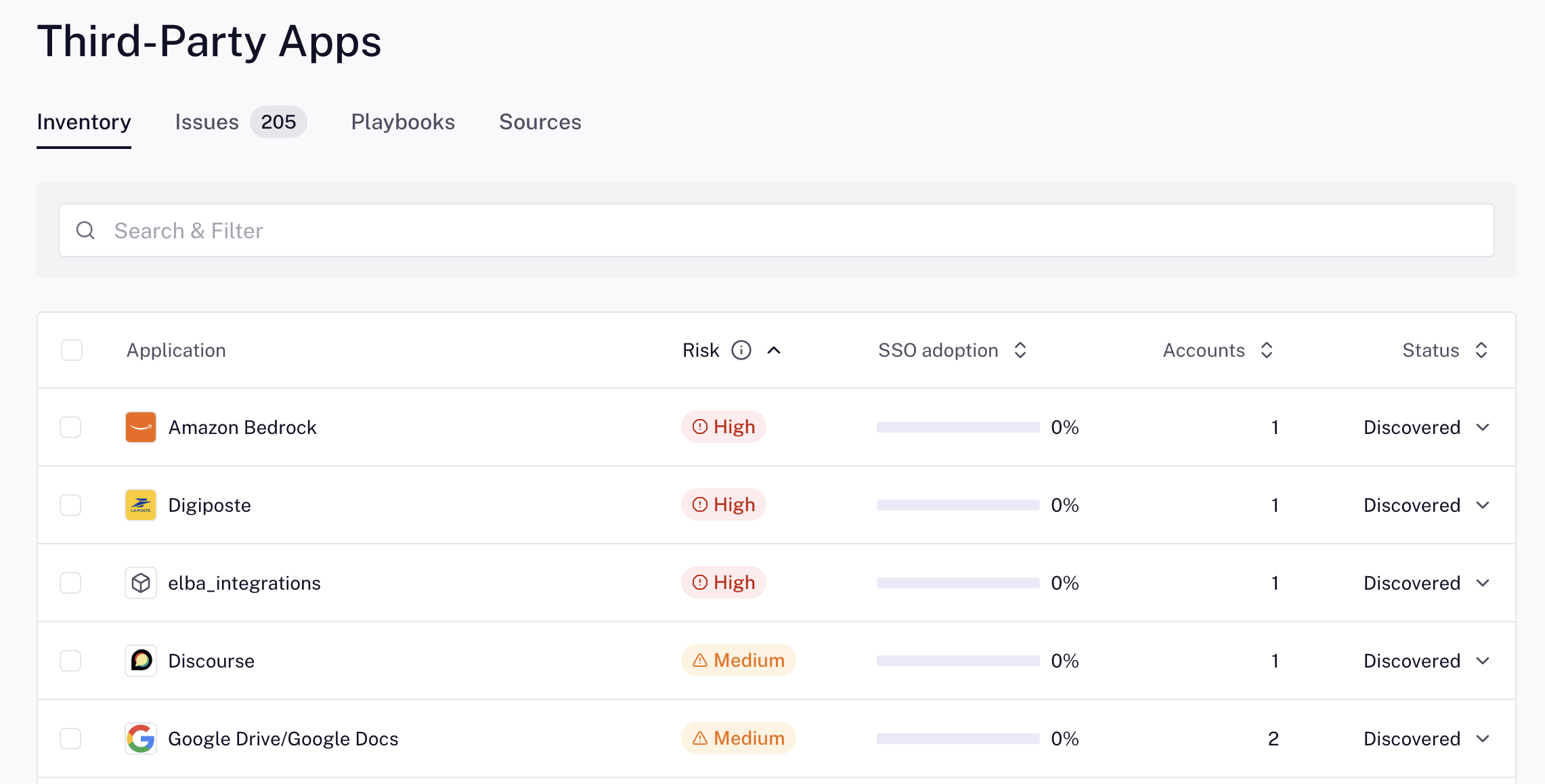Click the 0% value in elba_integrations row
Image resolution: width=1545 pixels, height=784 pixels.
[x=1065, y=583]
